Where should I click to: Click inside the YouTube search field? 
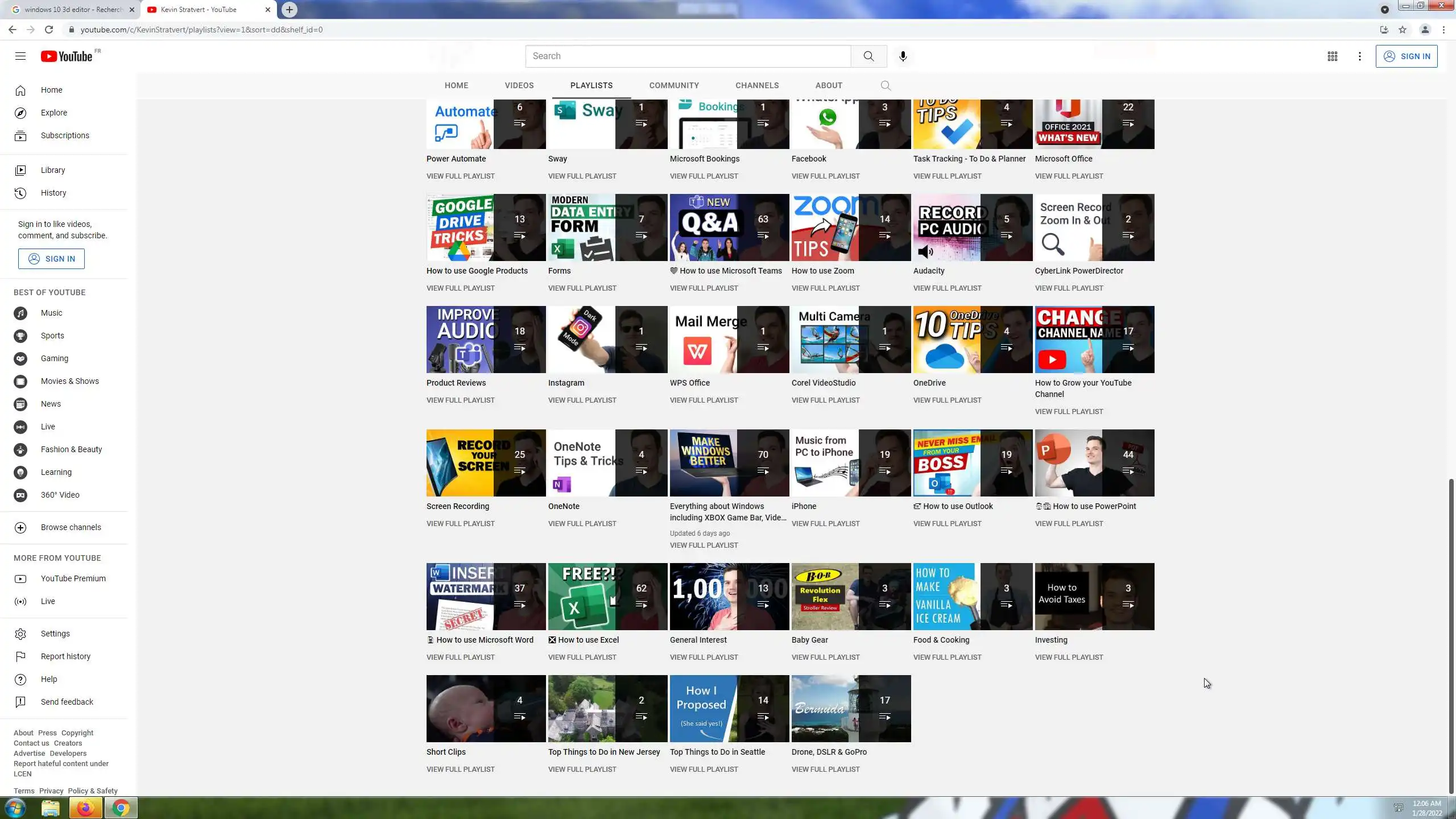click(688, 56)
